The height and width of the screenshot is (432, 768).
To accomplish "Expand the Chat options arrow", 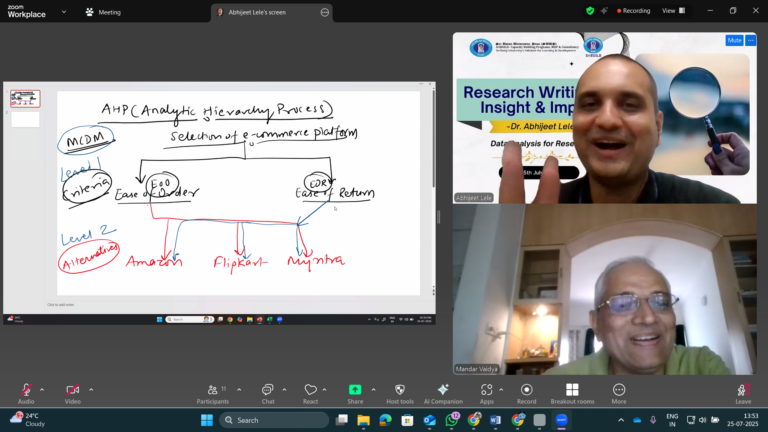I will point(284,390).
